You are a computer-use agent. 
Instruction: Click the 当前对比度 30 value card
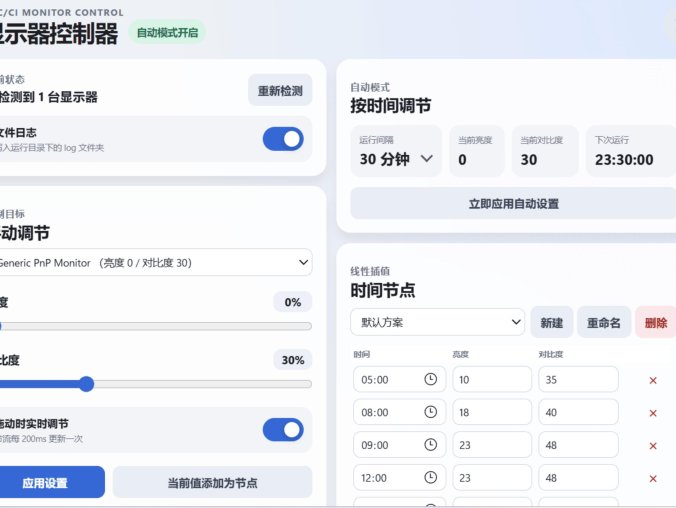pyautogui.click(x=545, y=151)
